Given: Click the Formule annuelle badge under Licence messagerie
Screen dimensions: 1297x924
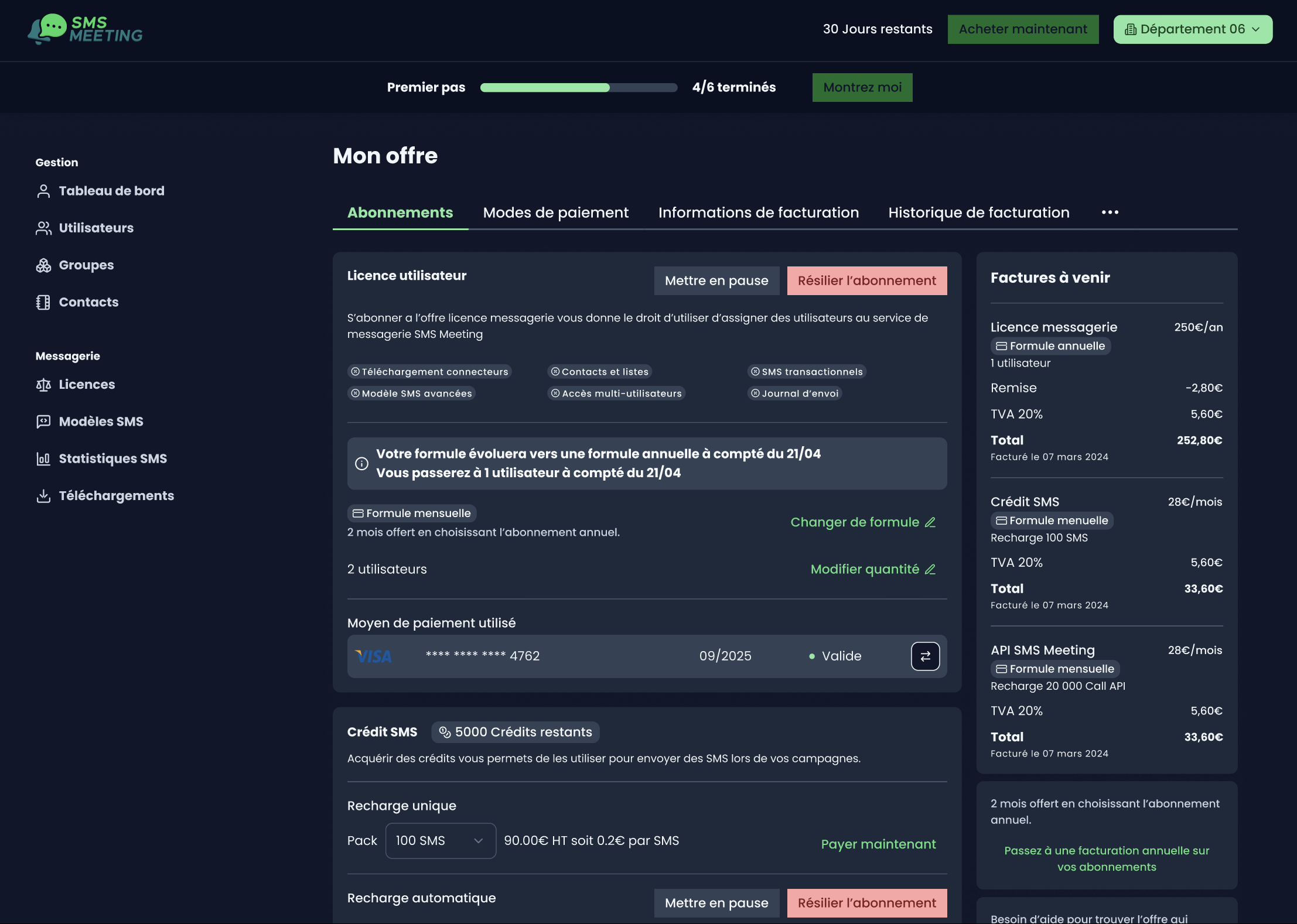Looking at the screenshot, I should coord(1050,346).
